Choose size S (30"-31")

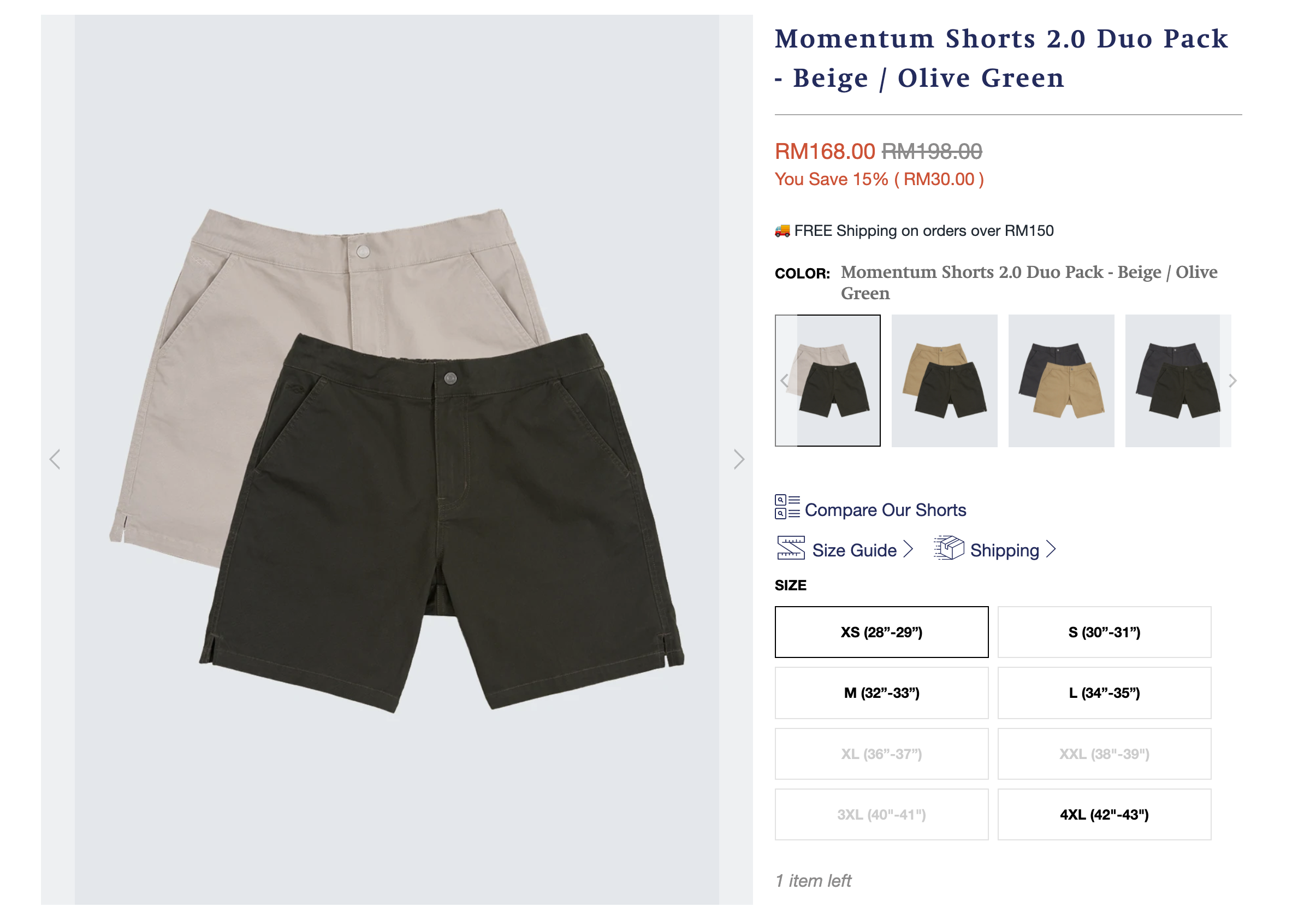1104,632
